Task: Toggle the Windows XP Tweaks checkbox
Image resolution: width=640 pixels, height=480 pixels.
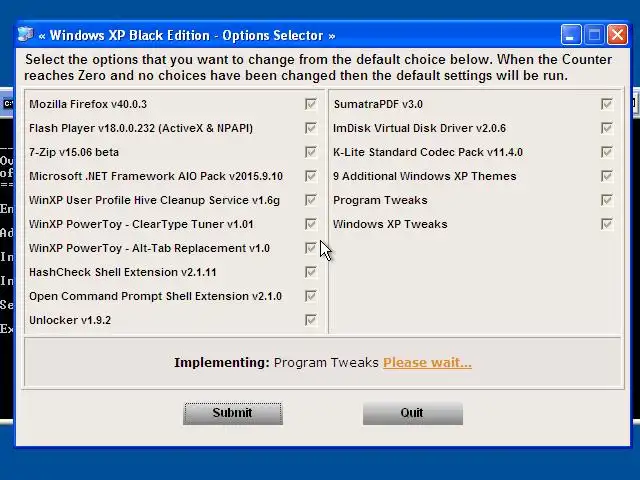Action: 607,224
